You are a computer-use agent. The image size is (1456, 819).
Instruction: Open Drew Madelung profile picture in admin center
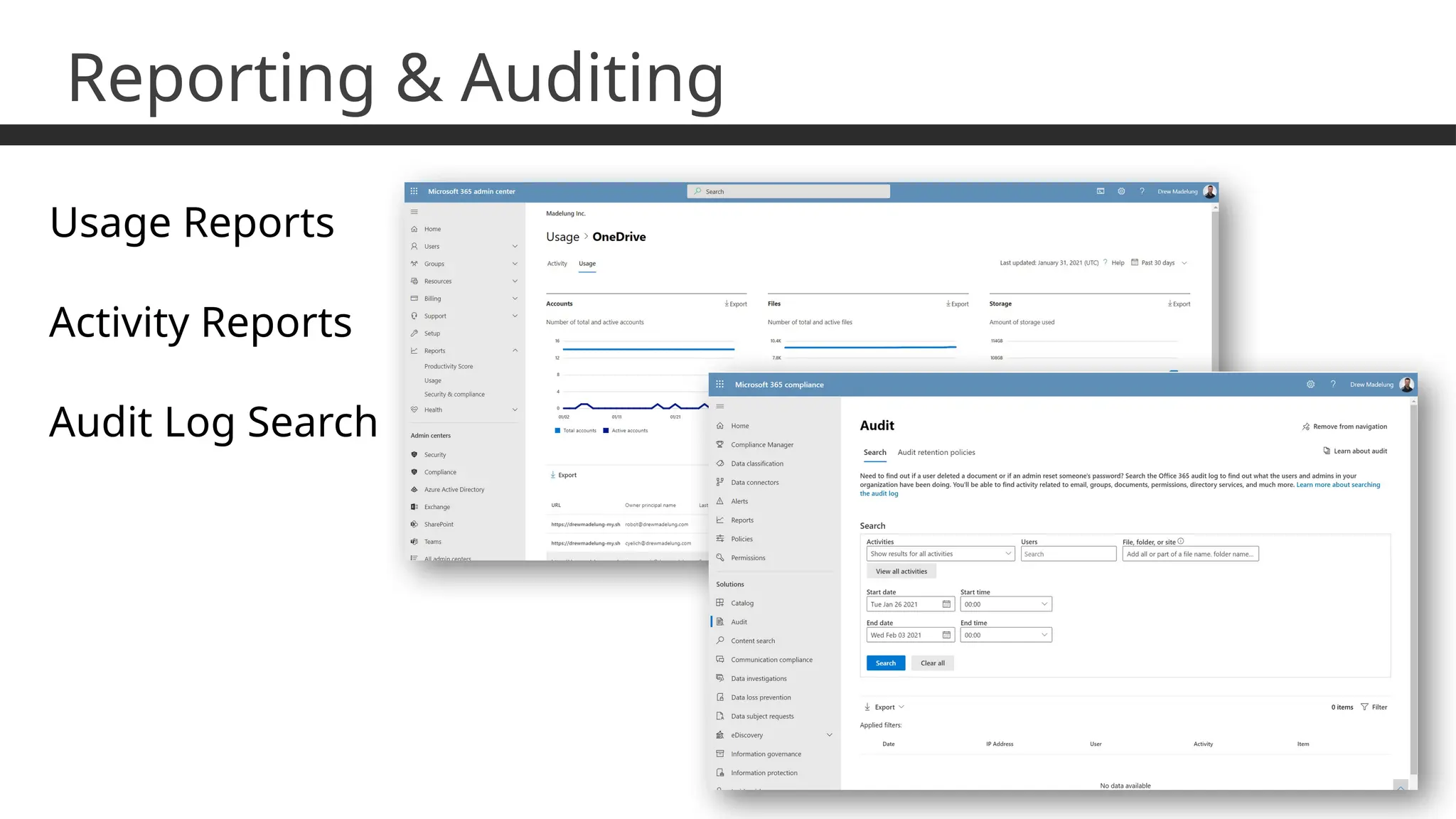(x=1209, y=191)
